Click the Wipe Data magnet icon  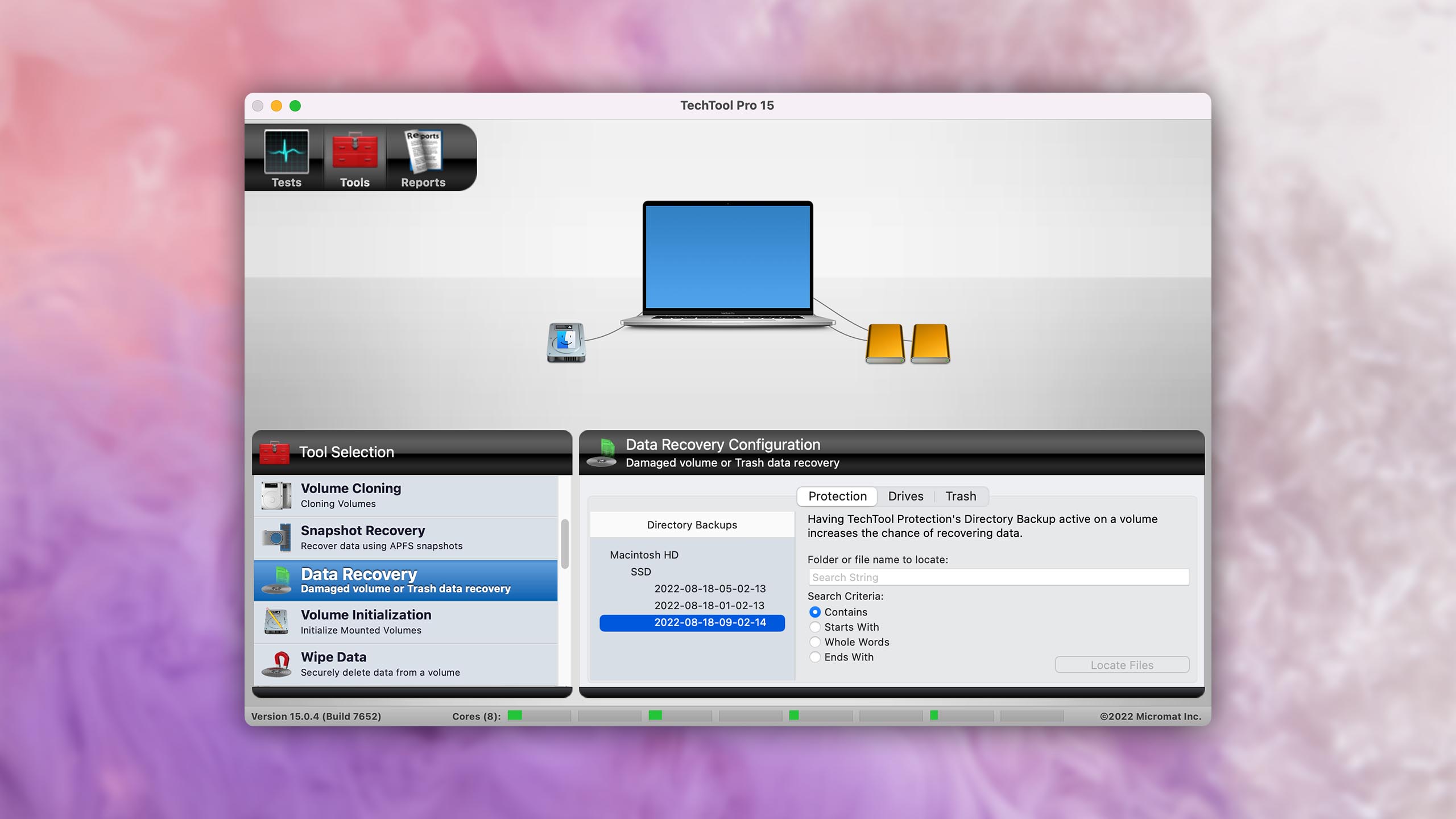pyautogui.click(x=276, y=664)
